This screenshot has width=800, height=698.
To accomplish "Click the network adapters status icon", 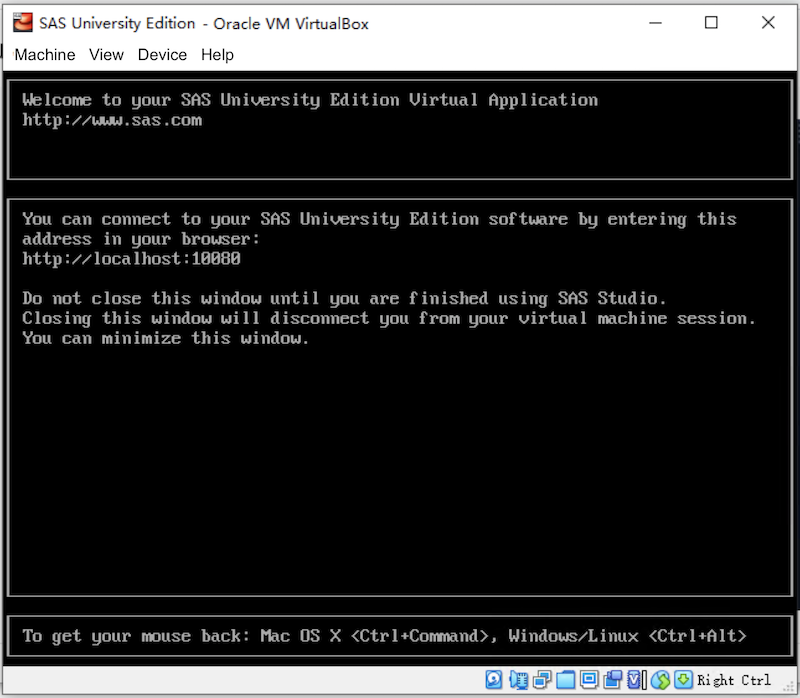I will pos(542,680).
